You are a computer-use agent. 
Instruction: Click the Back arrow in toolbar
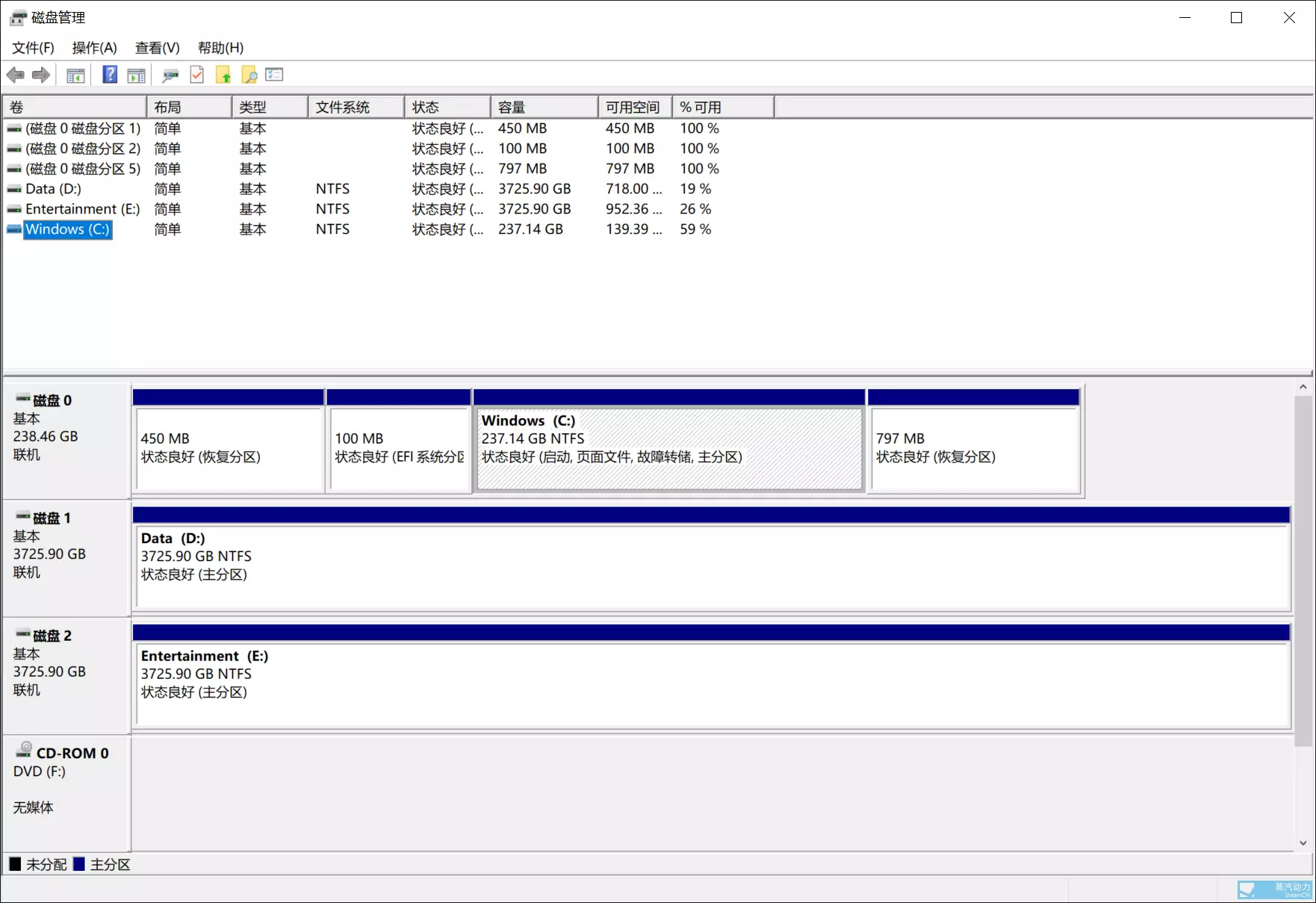click(x=16, y=75)
